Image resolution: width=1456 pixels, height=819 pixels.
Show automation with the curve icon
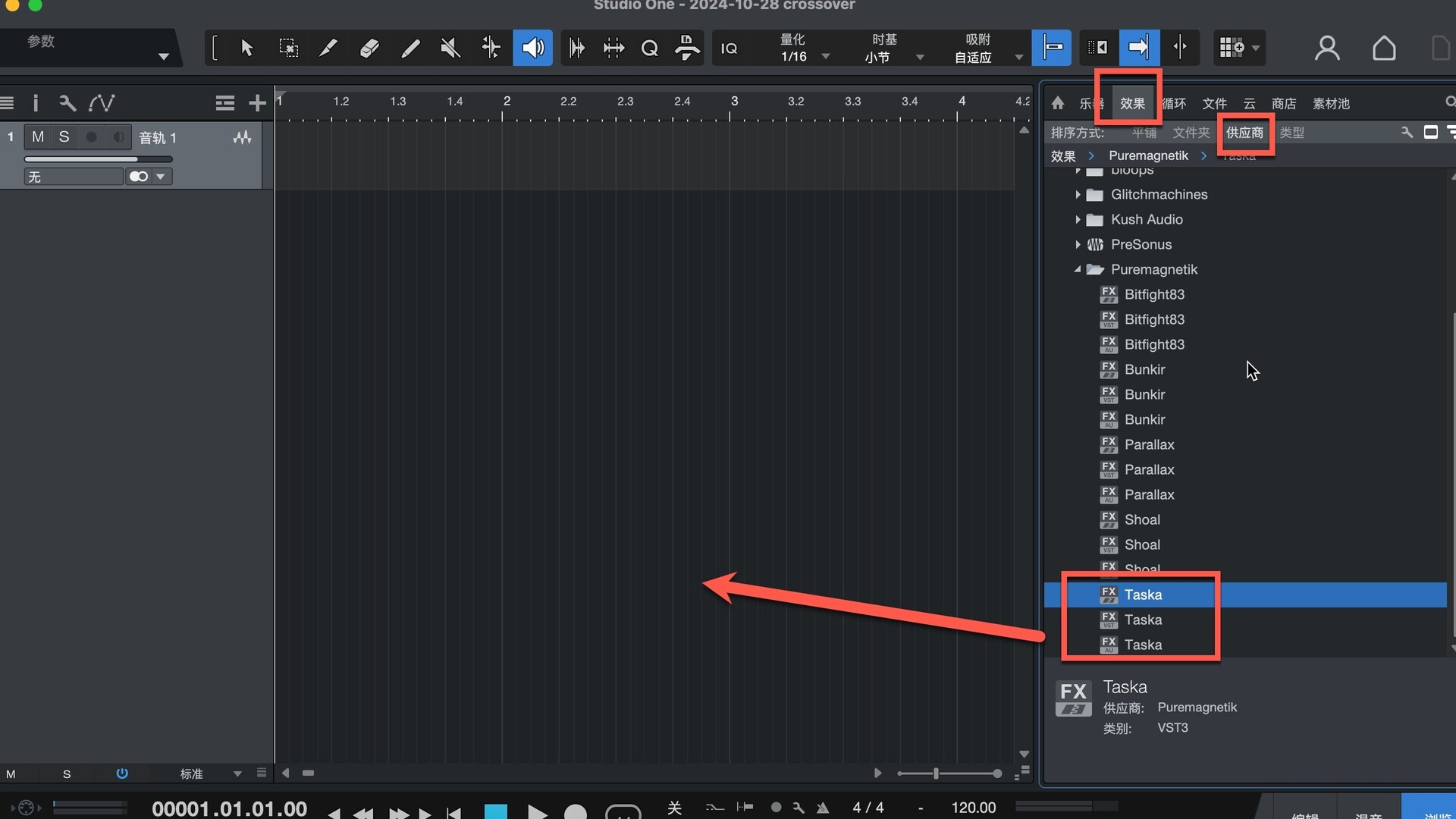point(102,103)
